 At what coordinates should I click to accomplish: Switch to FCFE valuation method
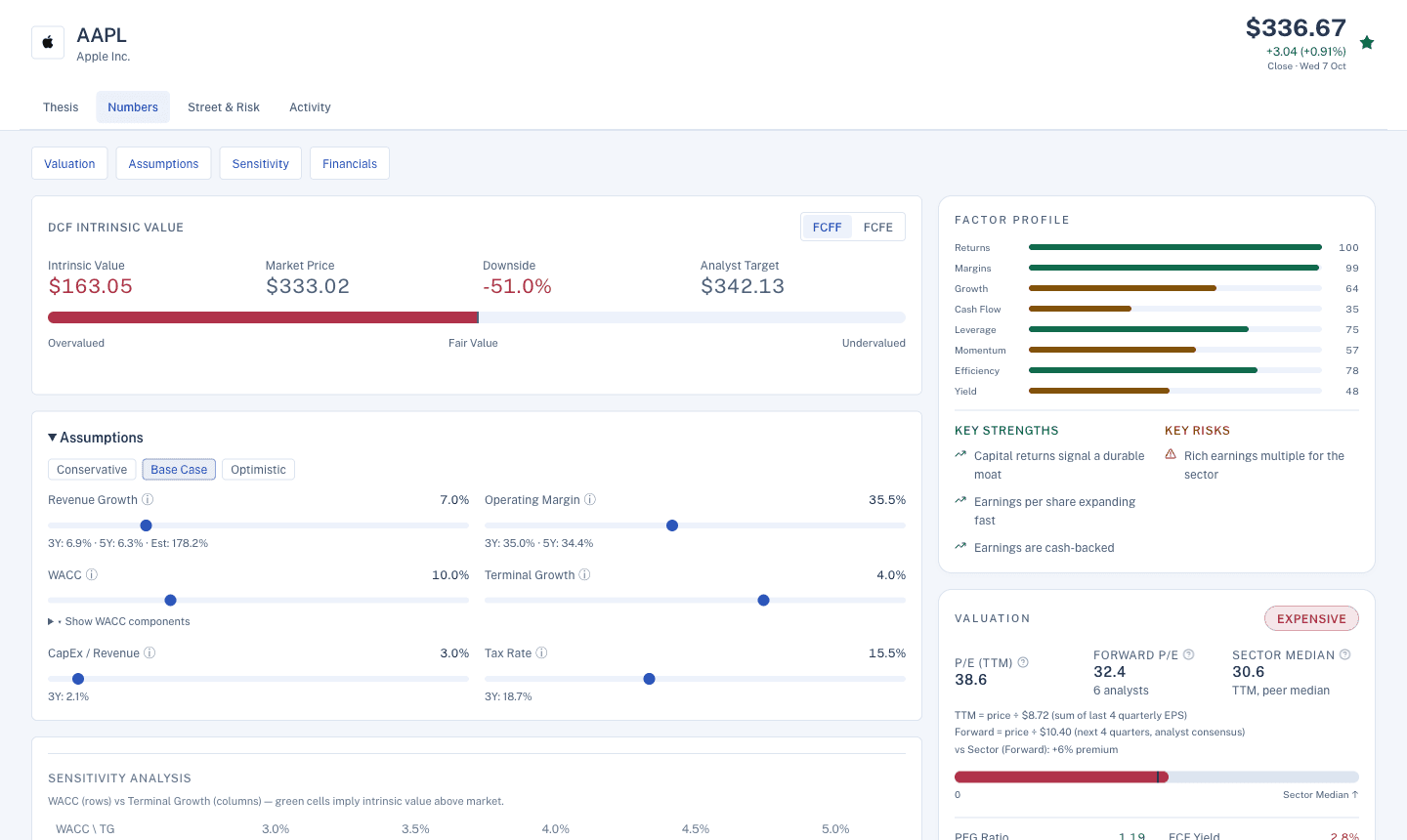pos(877,227)
